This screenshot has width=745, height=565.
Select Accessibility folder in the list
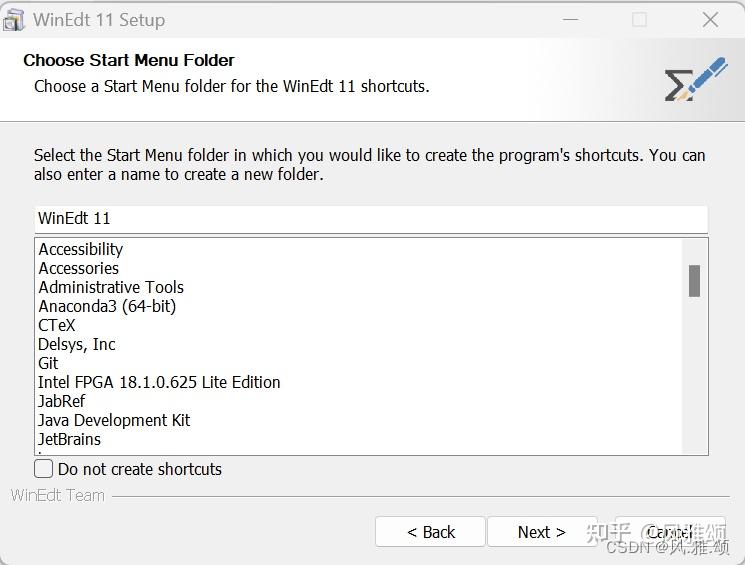(x=81, y=249)
